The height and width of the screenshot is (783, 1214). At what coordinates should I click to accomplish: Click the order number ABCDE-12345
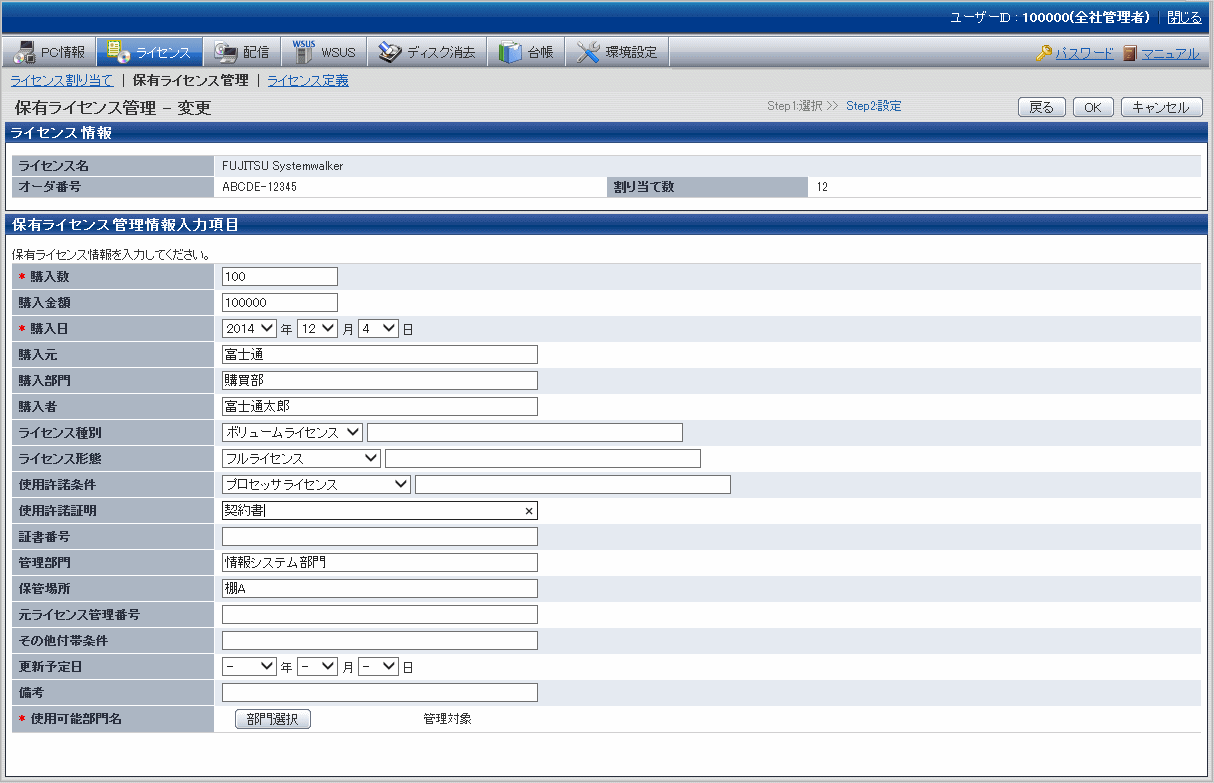click(259, 187)
